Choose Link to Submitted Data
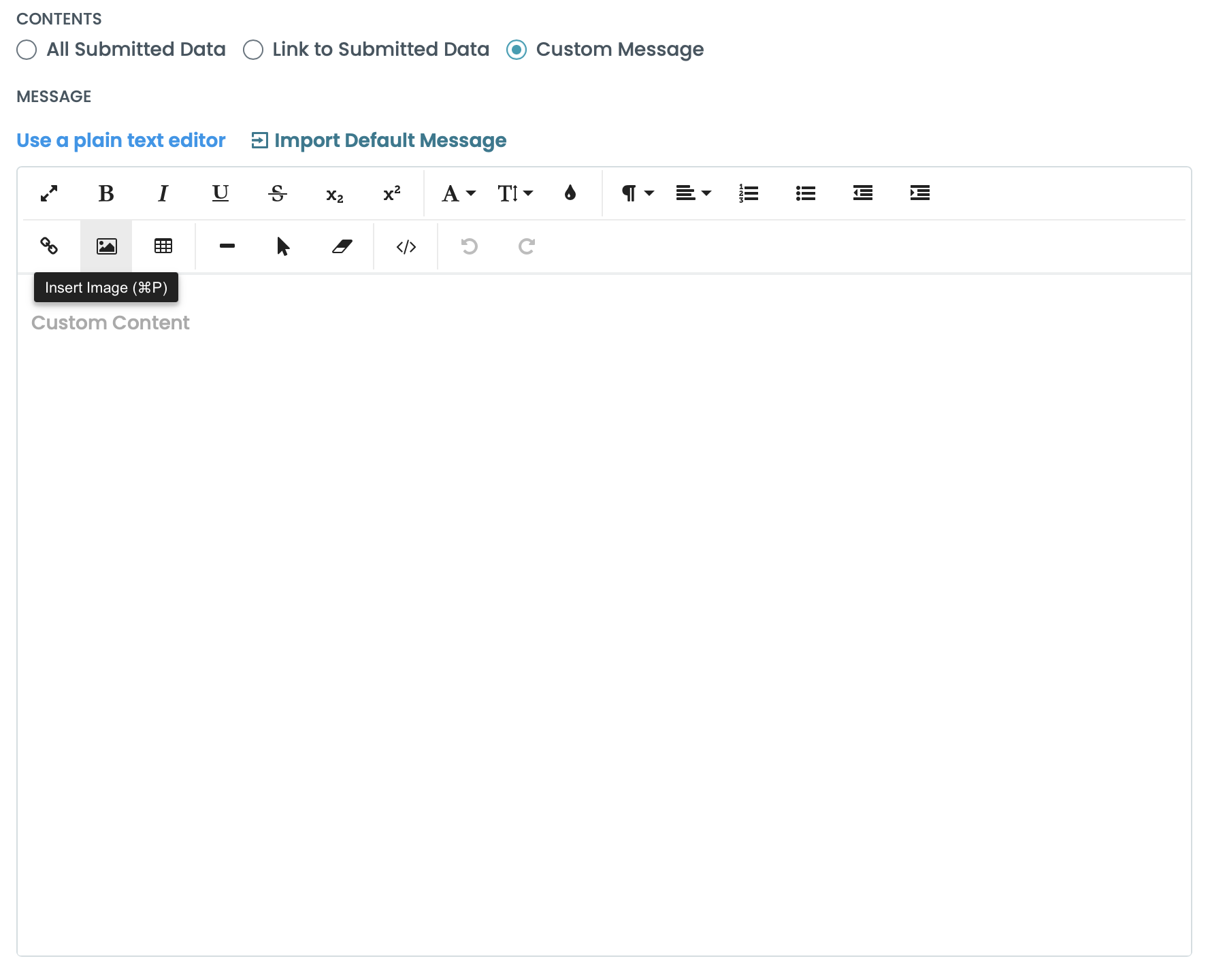The height and width of the screenshot is (980, 1210). 253,50
